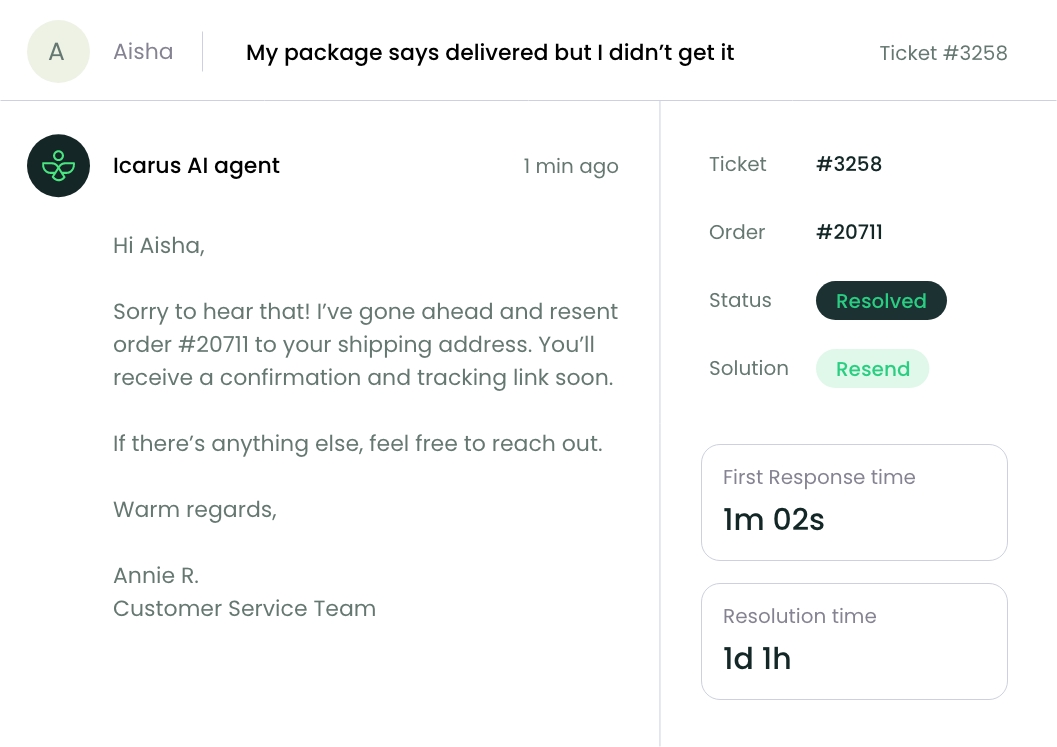The width and height of the screenshot is (1057, 747).
Task: Click the 1d 1h resolution time value
Action: (x=756, y=659)
